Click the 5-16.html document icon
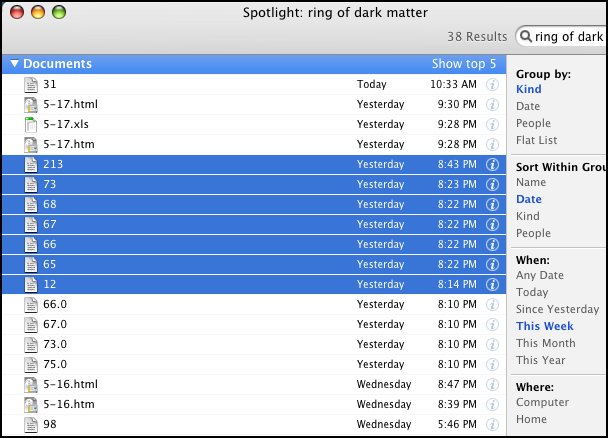The image size is (608, 438). click(x=31, y=384)
